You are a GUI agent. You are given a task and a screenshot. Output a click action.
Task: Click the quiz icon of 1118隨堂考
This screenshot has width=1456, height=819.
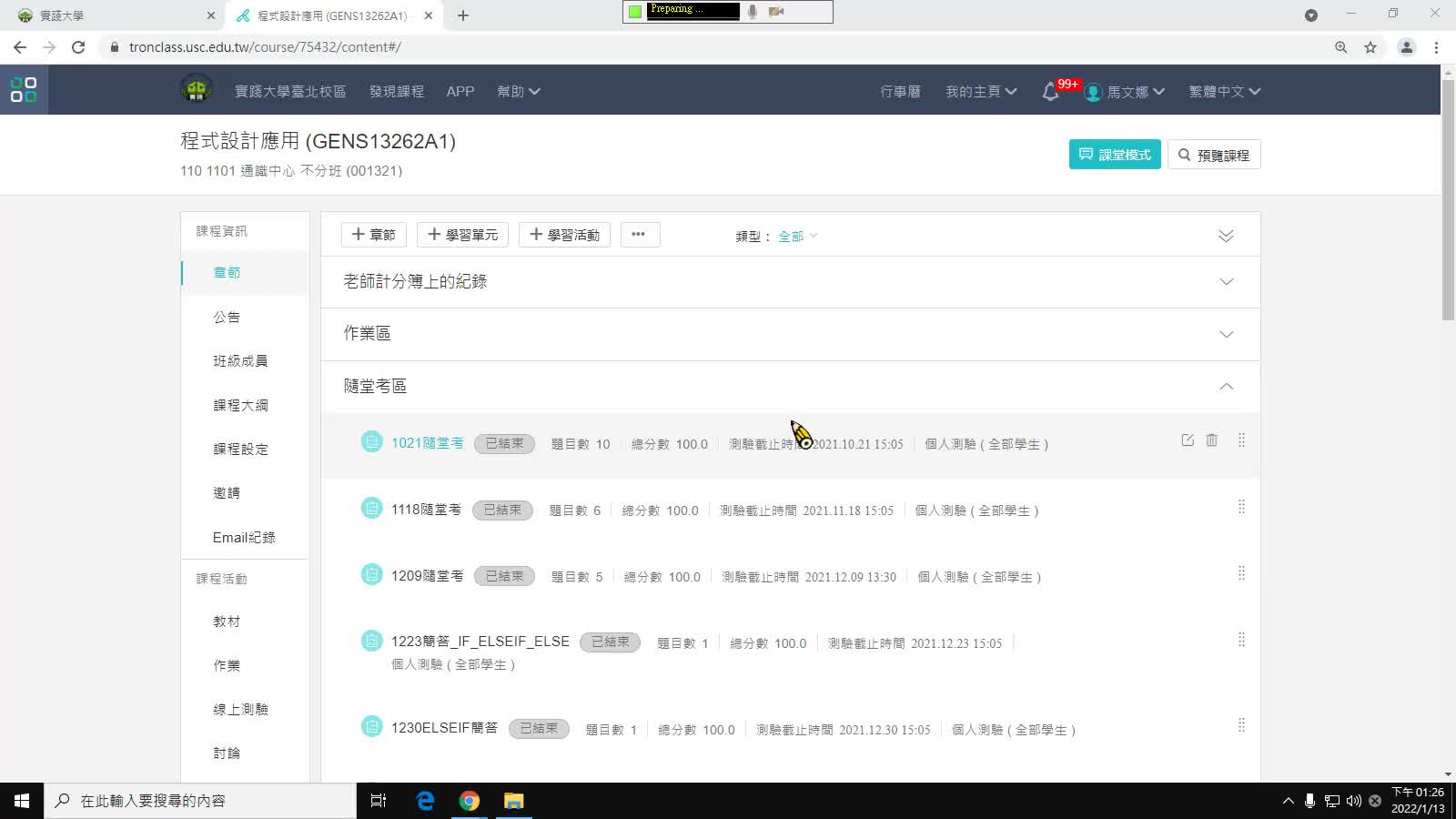[x=371, y=509]
